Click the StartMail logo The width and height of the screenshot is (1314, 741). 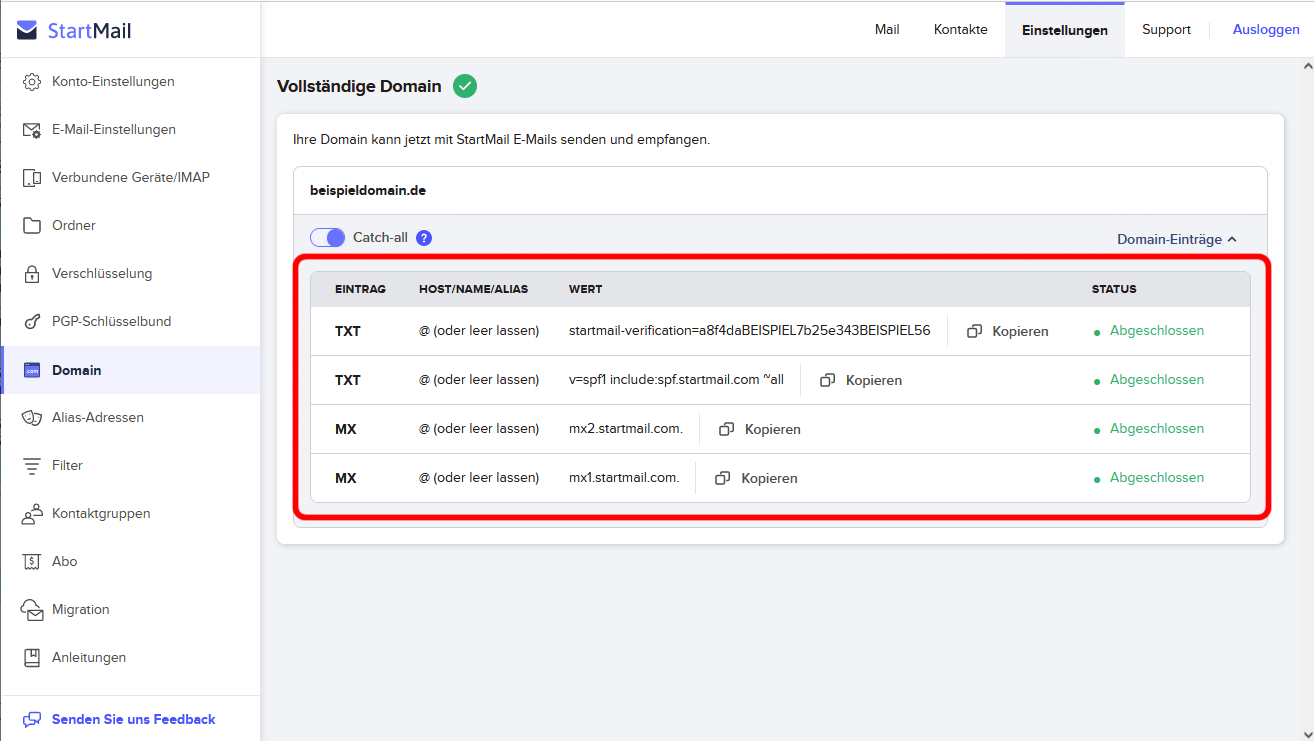[x=75, y=31]
